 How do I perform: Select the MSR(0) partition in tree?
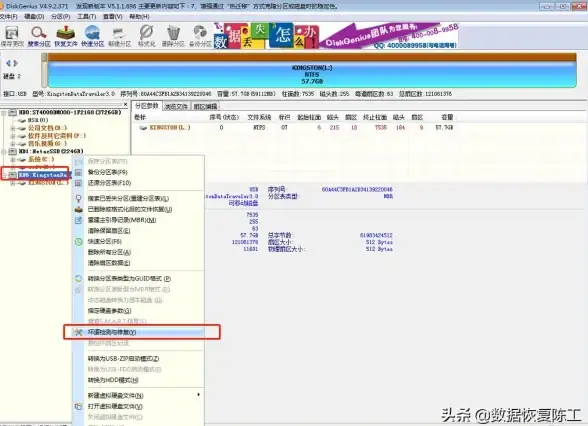(38, 120)
